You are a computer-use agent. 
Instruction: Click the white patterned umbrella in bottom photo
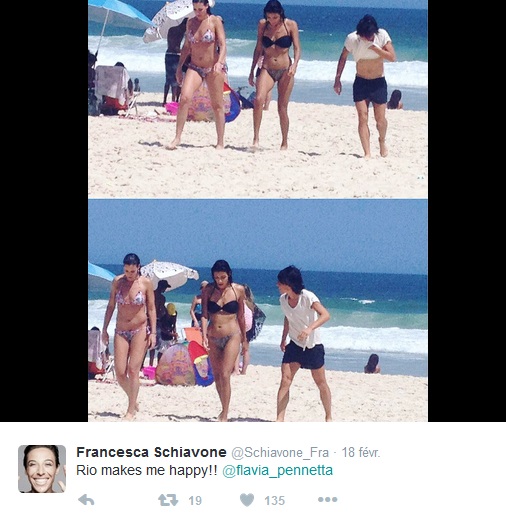point(169,274)
